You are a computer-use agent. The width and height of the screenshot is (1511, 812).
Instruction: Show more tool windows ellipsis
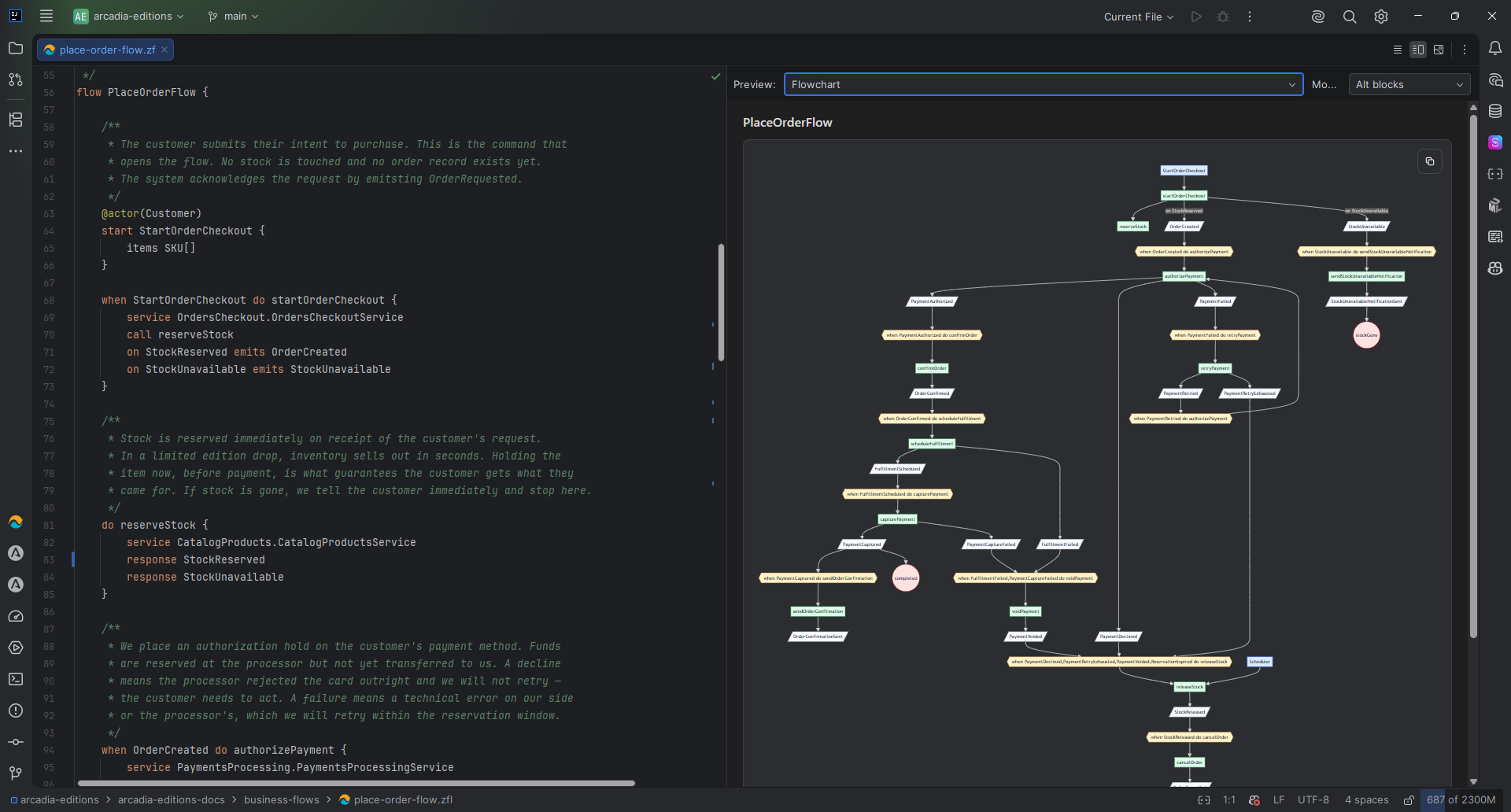pos(16,151)
